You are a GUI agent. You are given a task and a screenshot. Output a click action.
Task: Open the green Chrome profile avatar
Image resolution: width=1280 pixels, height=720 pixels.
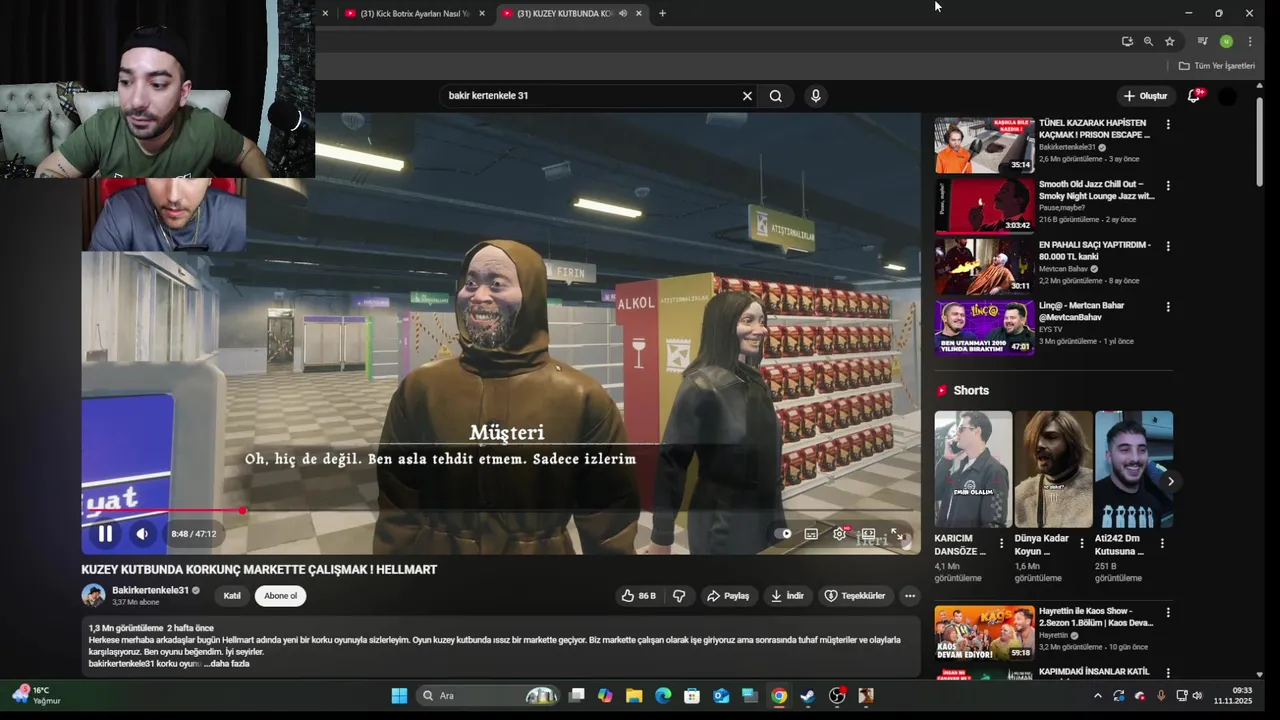pos(1226,41)
